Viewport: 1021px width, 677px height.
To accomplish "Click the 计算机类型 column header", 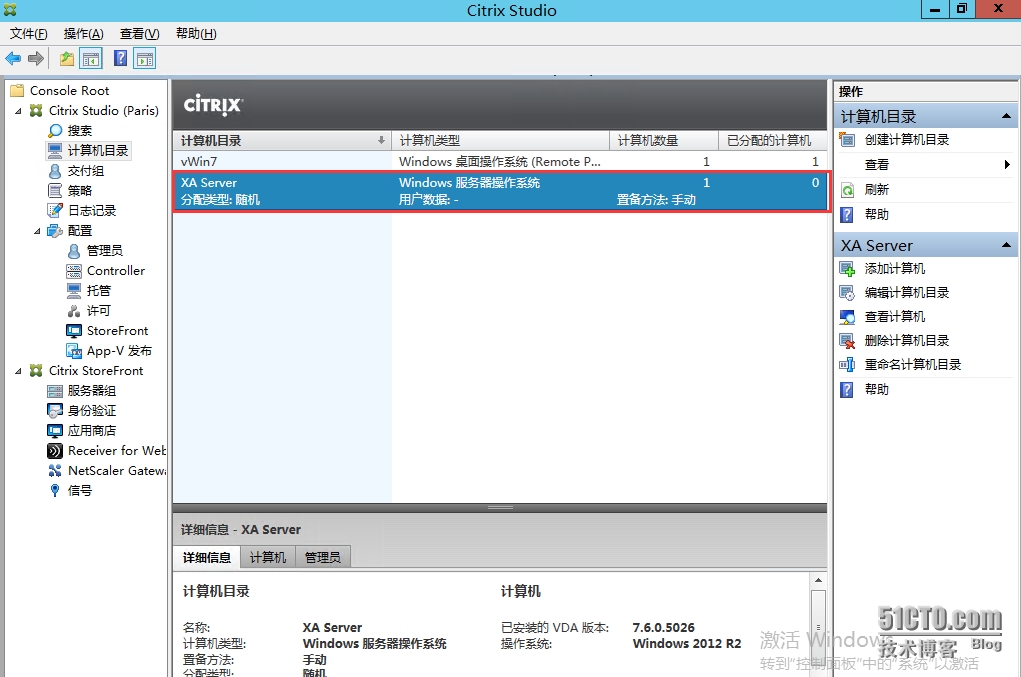I will point(500,141).
